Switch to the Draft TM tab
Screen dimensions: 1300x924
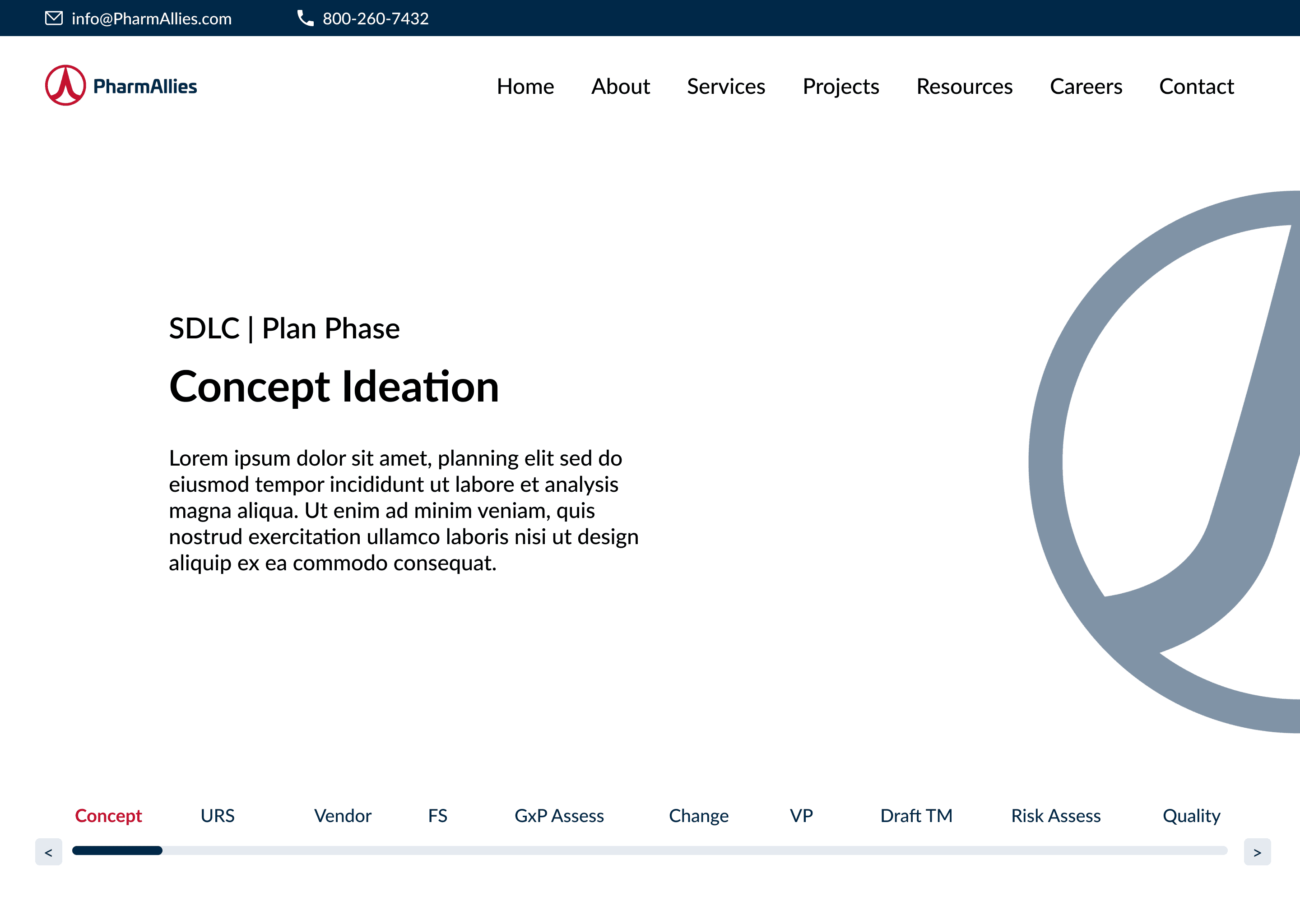[916, 816]
